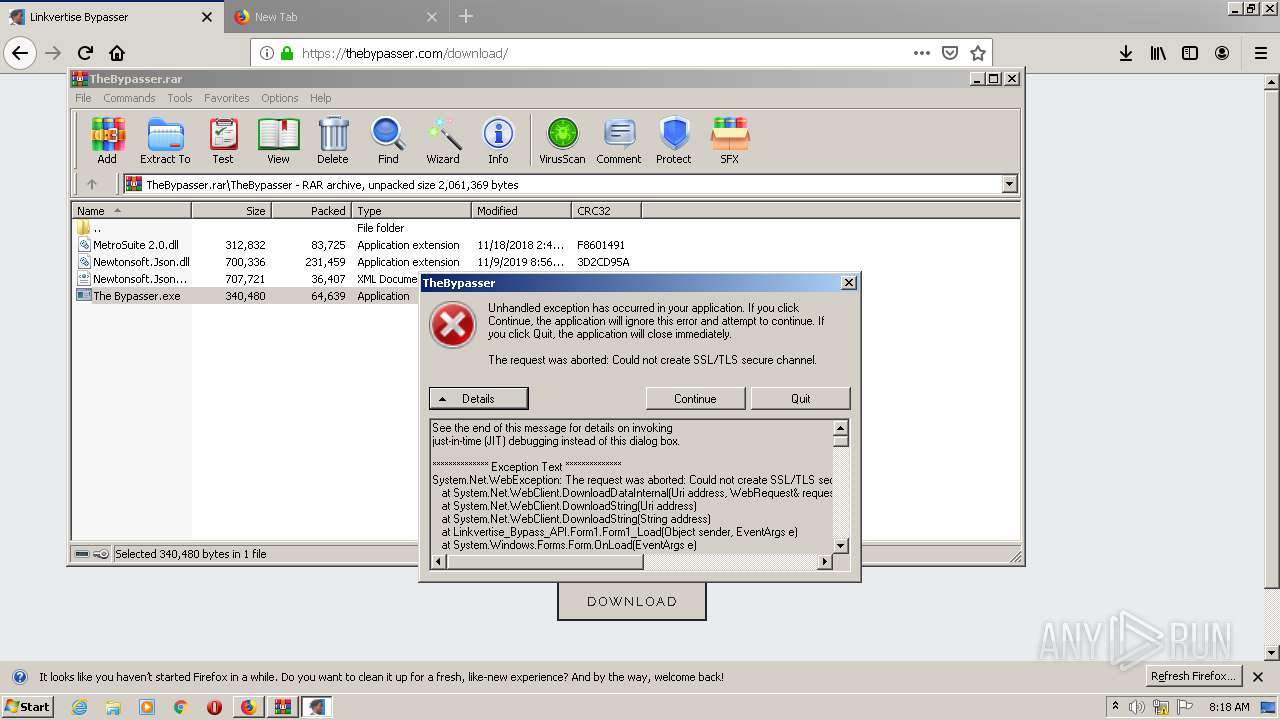Screen dimensions: 1280x720
Task: Click the Pocket save icon
Action: [950, 53]
